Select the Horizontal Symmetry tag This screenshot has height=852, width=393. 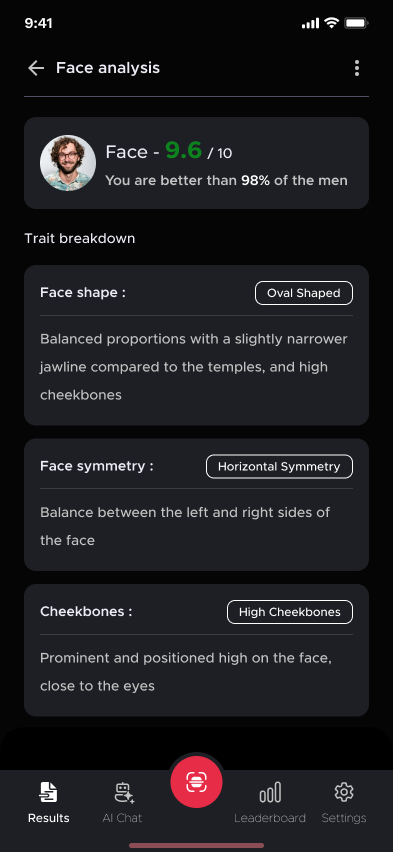pyautogui.click(x=279, y=467)
